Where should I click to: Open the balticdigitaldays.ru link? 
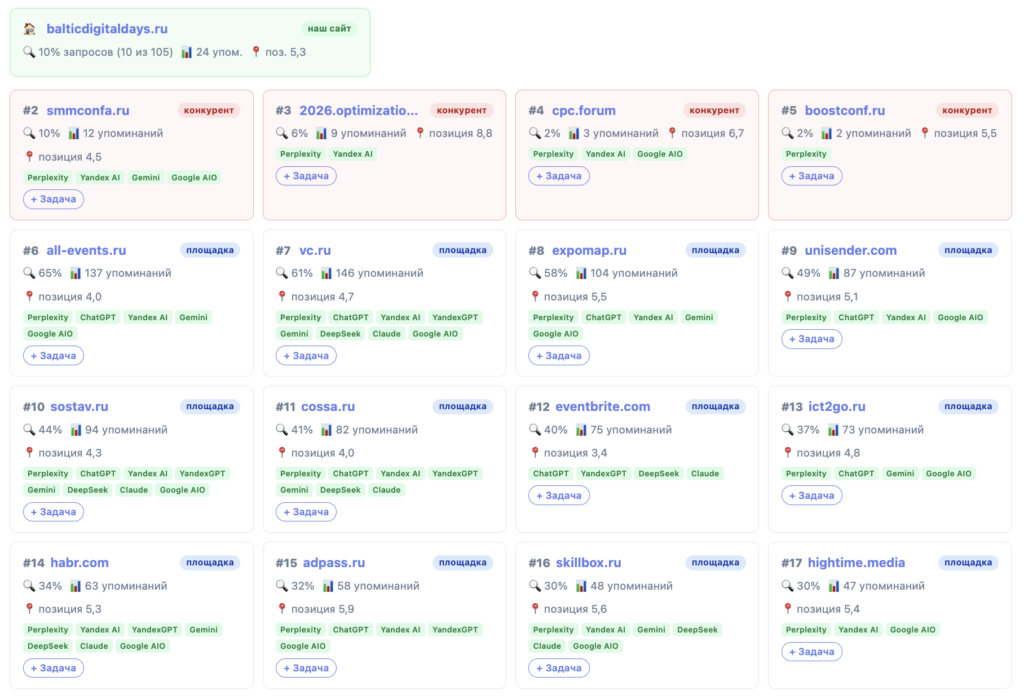107,29
